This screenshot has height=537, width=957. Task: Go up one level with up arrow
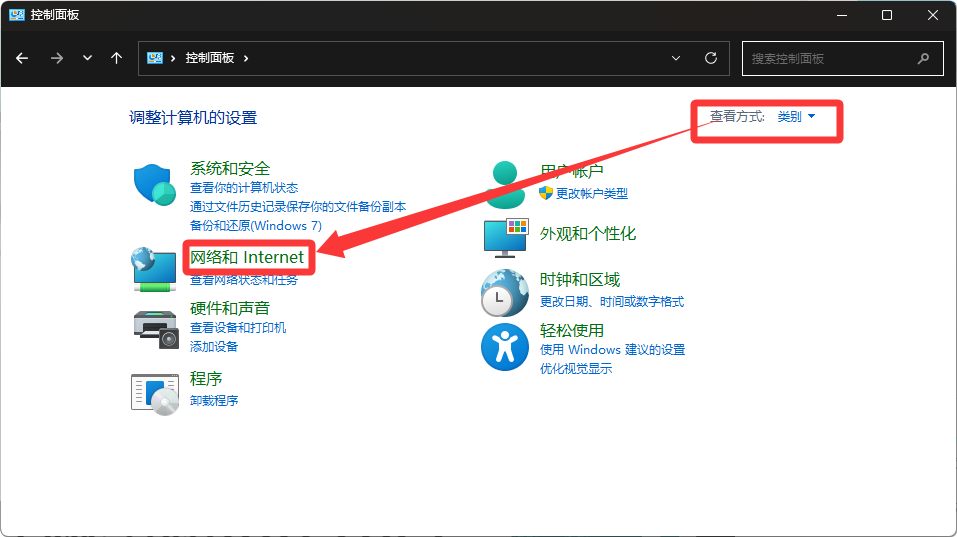[117, 58]
